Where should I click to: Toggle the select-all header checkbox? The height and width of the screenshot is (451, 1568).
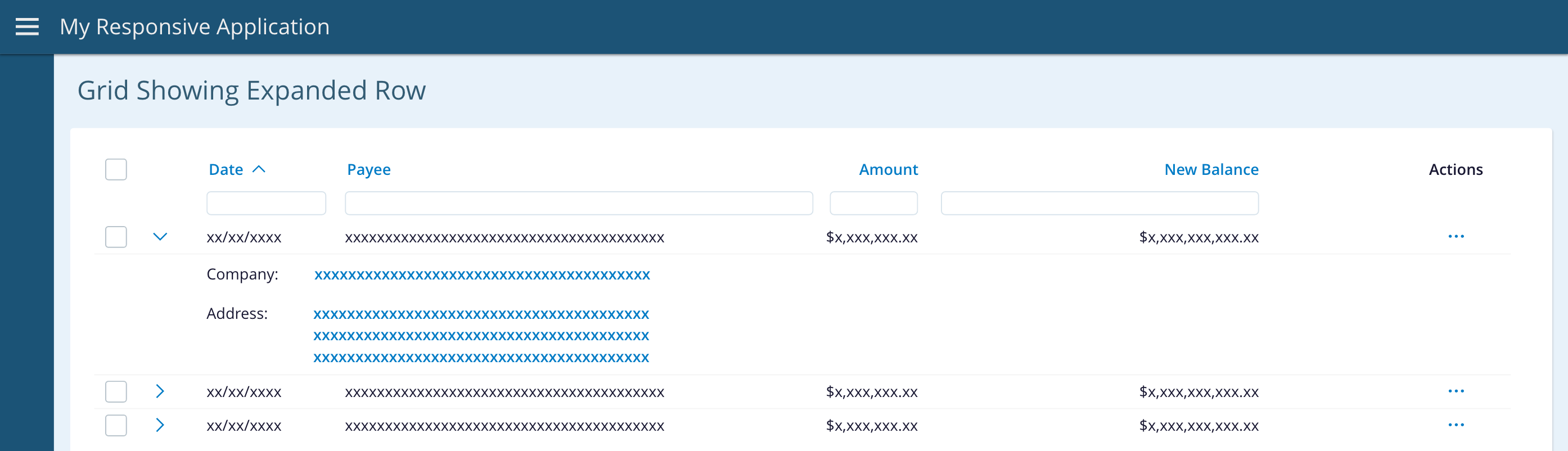[116, 169]
